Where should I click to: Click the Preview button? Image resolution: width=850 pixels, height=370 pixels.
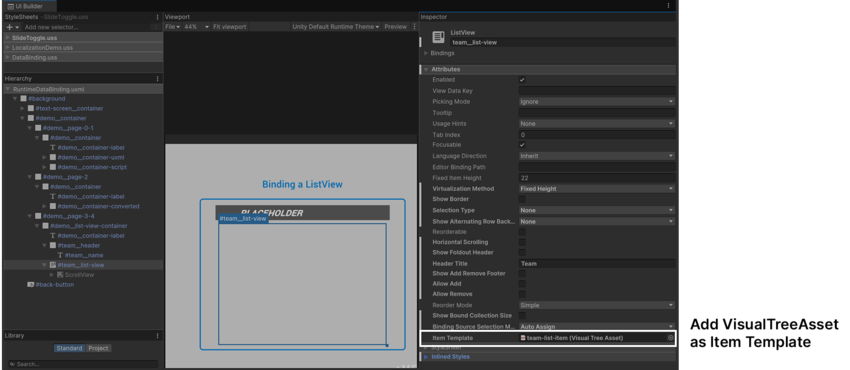396,27
